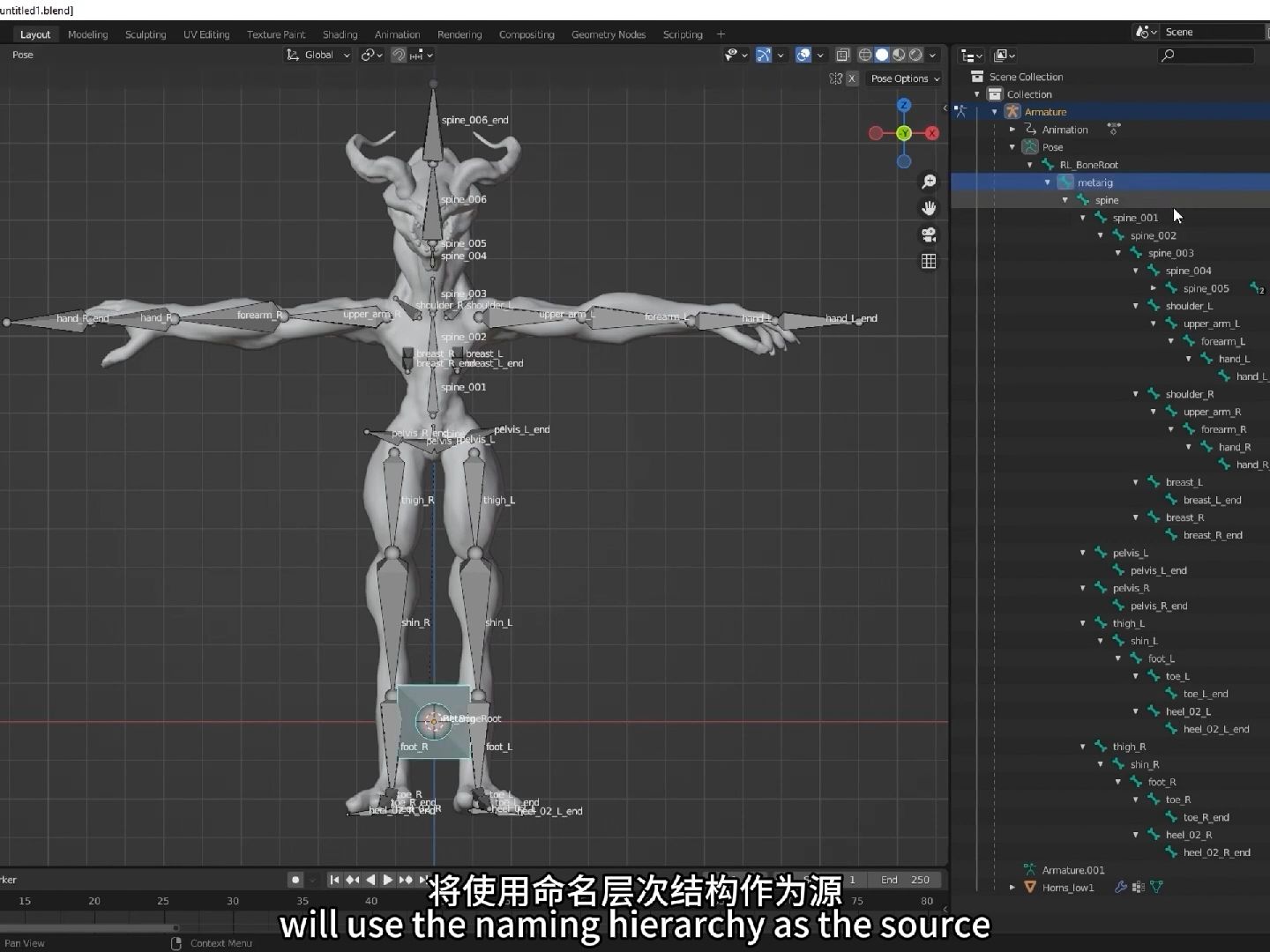The image size is (1270, 952).
Task: Click the green Y axis gizmo ball
Action: pyautogui.click(x=904, y=133)
